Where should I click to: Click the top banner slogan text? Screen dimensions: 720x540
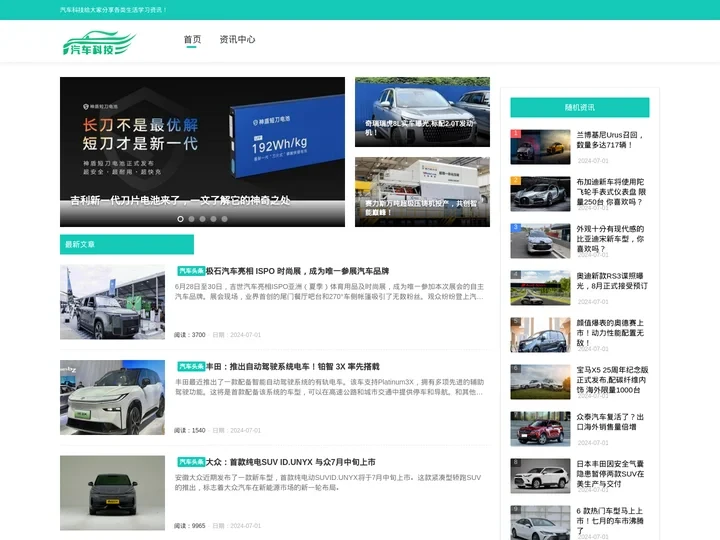pyautogui.click(x=113, y=10)
